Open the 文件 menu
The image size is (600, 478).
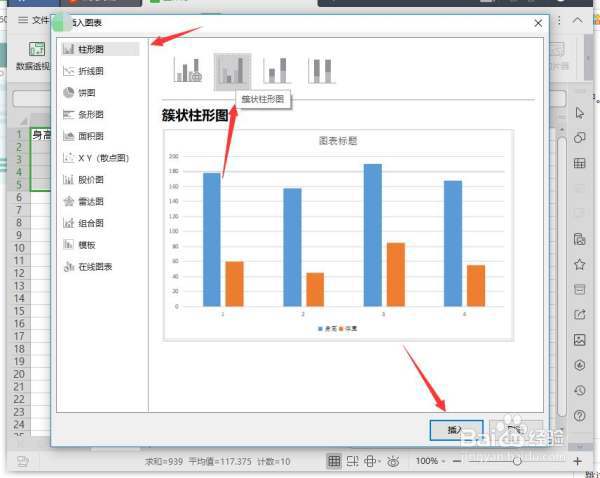34,20
